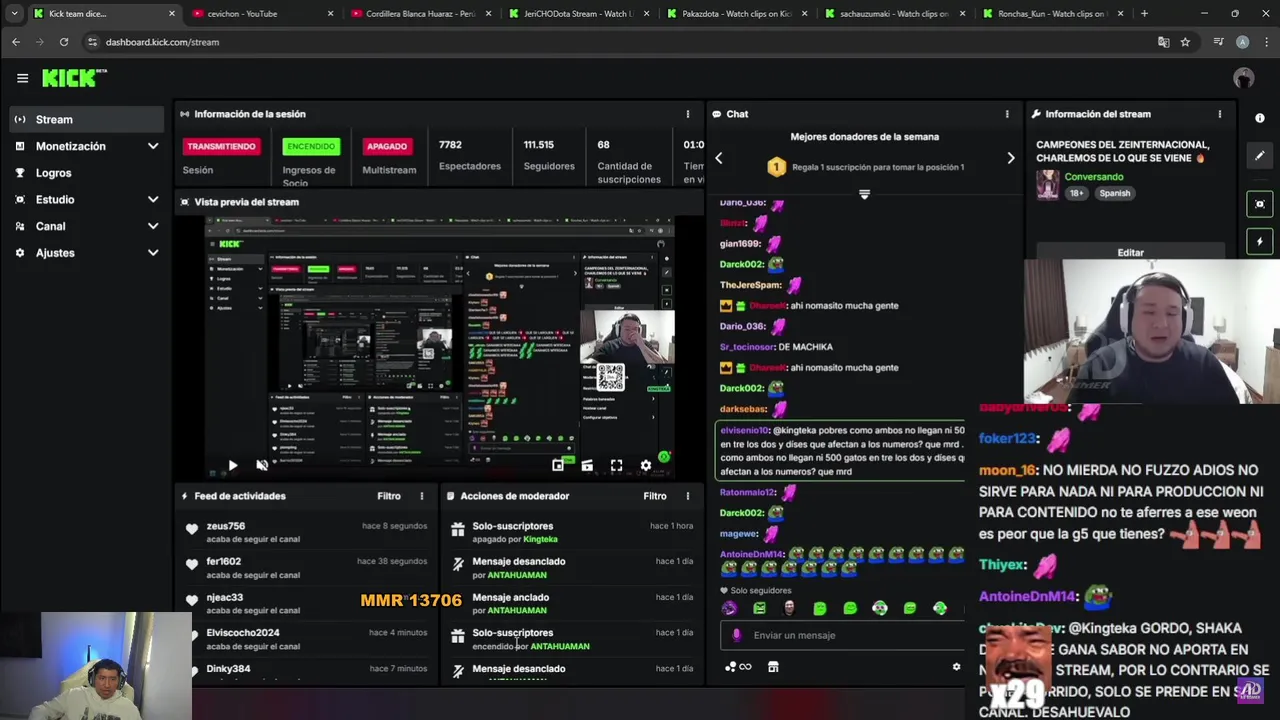
Task: Open the chat shop icon
Action: 773,667
